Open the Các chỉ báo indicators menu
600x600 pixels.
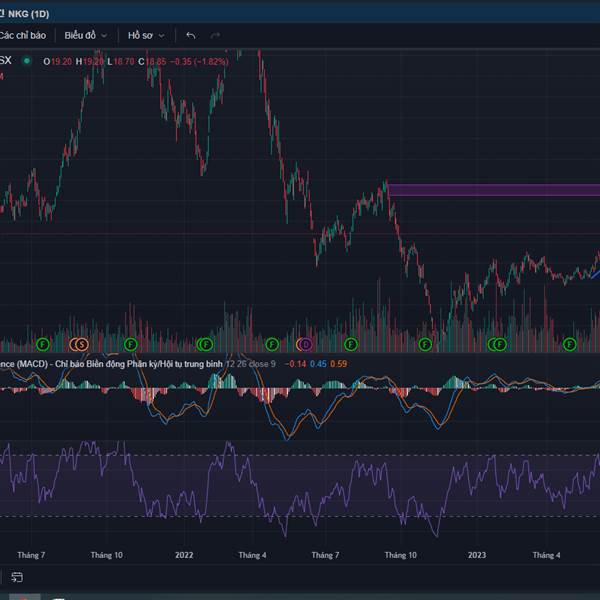22,35
